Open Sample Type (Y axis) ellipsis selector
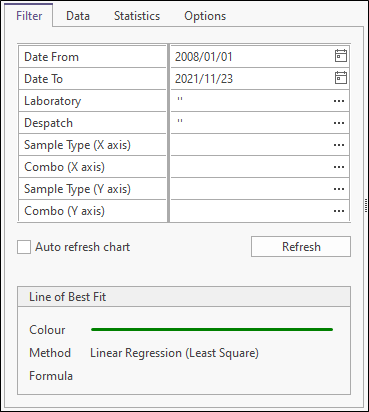Screen dimensions: 369x412 (x=339, y=189)
